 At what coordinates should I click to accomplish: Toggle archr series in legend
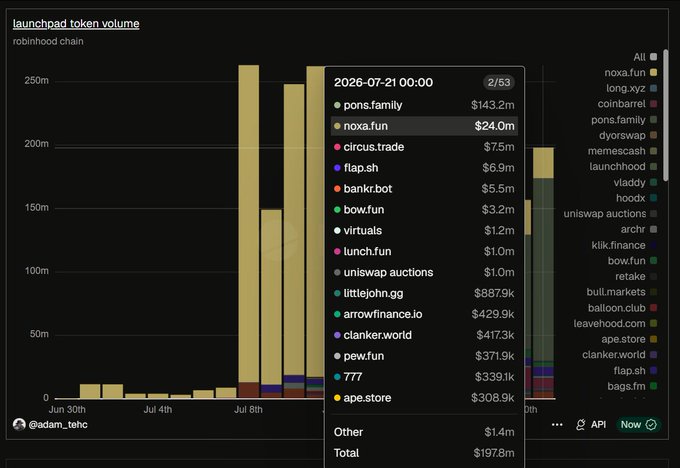tap(638, 229)
